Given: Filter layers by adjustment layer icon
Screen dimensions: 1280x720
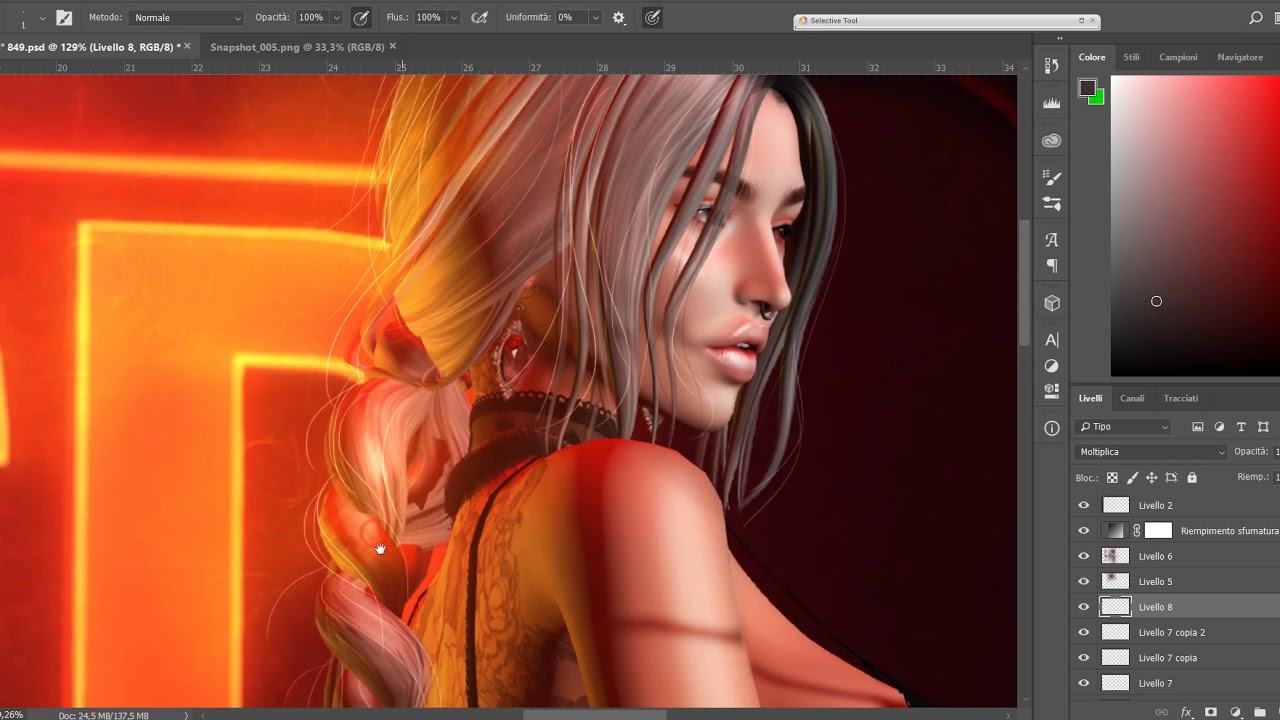Looking at the screenshot, I should tap(1219, 427).
